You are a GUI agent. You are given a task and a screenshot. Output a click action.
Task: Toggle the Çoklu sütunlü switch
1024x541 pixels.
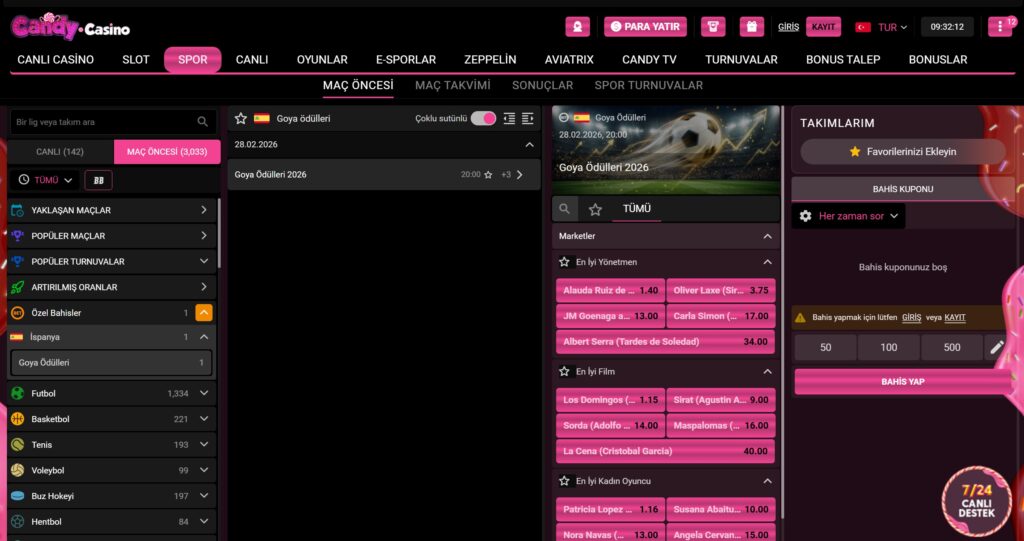pos(483,118)
